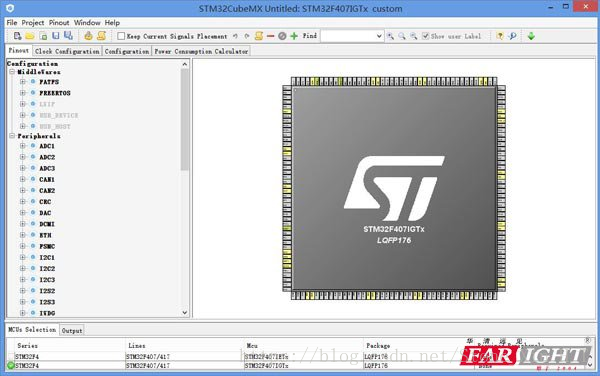The image size is (600, 376).
Task: Select the Pinout tab
Action: (x=18, y=50)
